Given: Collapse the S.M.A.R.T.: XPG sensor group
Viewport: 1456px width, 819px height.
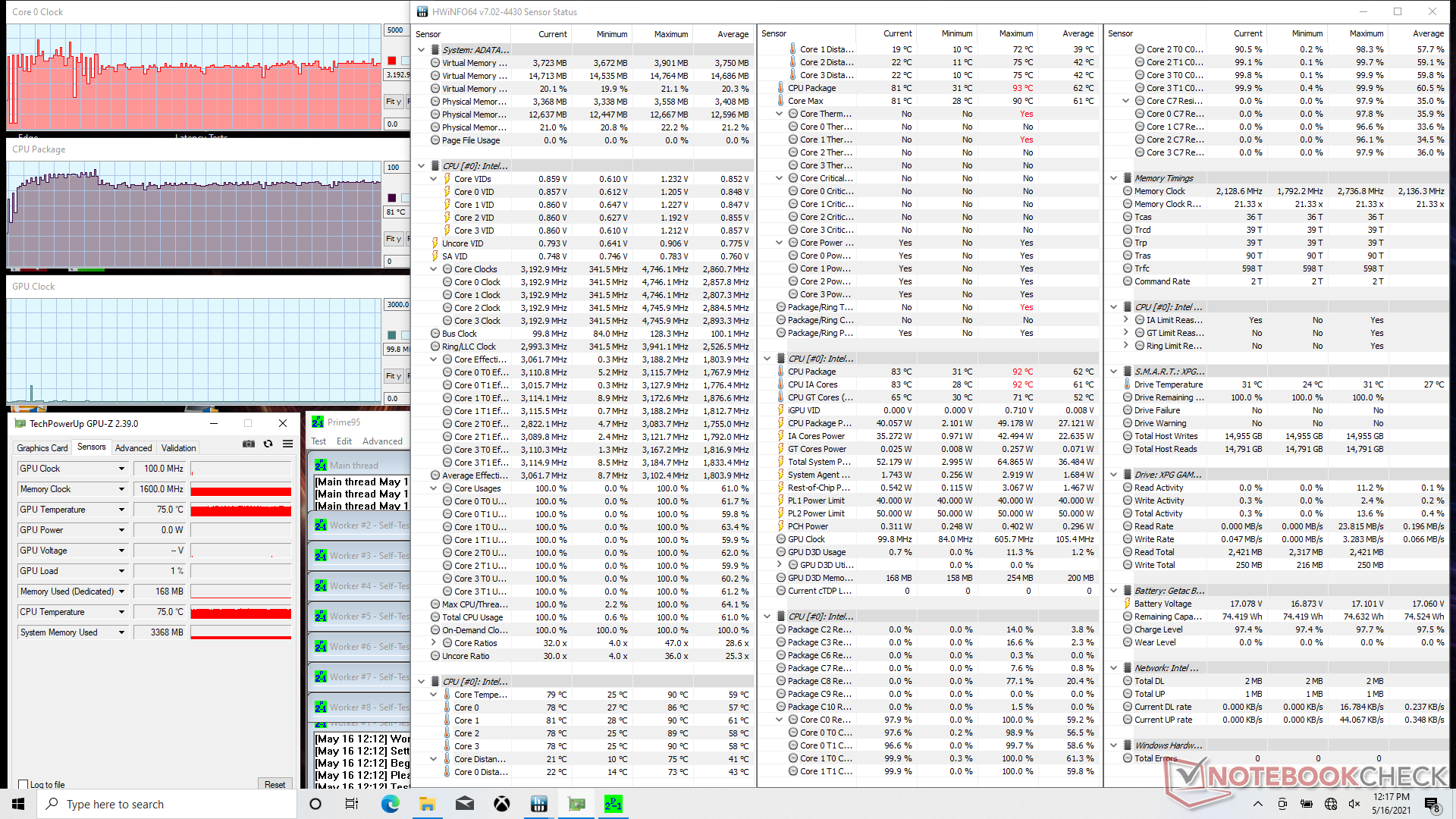Looking at the screenshot, I should coord(1114,372).
